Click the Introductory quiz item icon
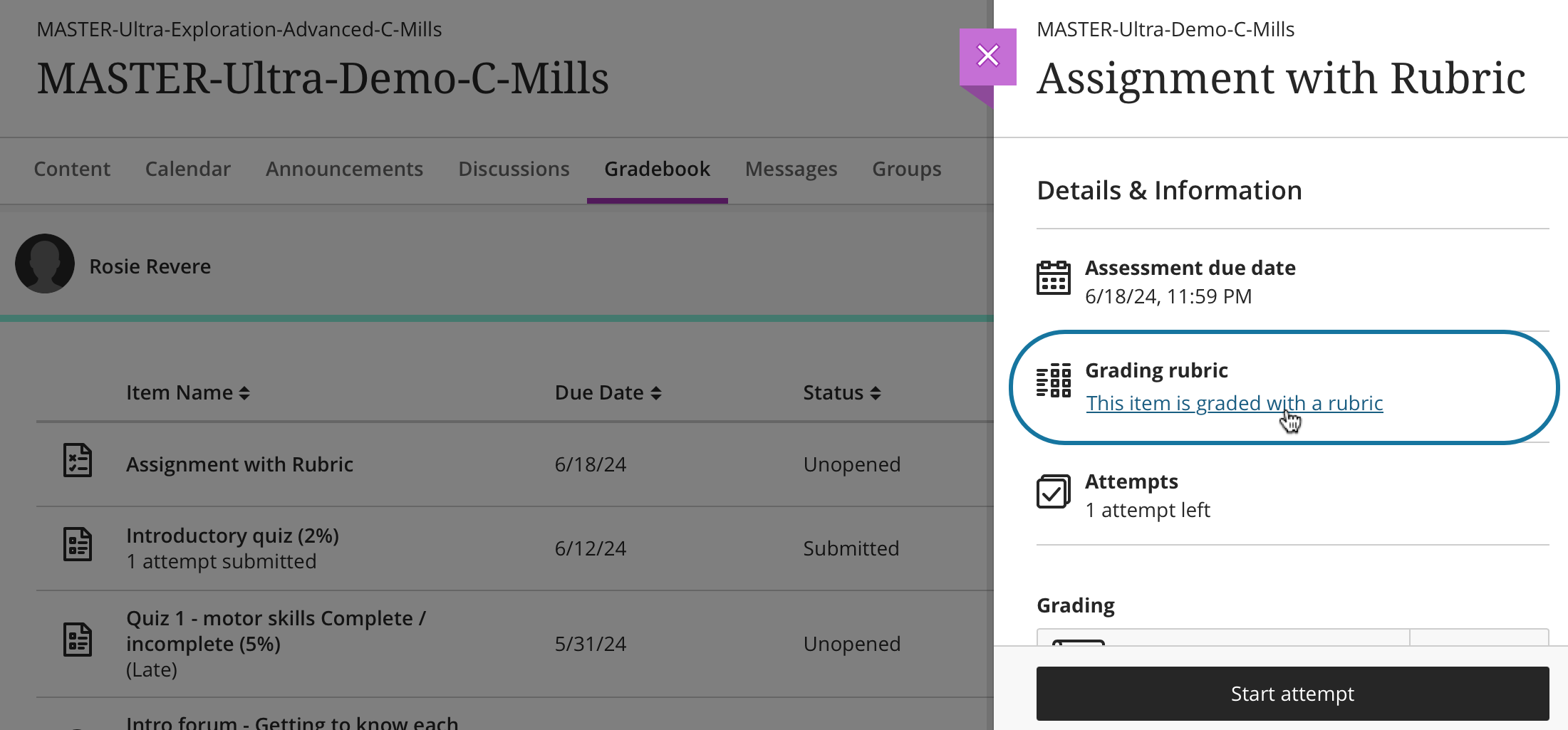 click(78, 544)
